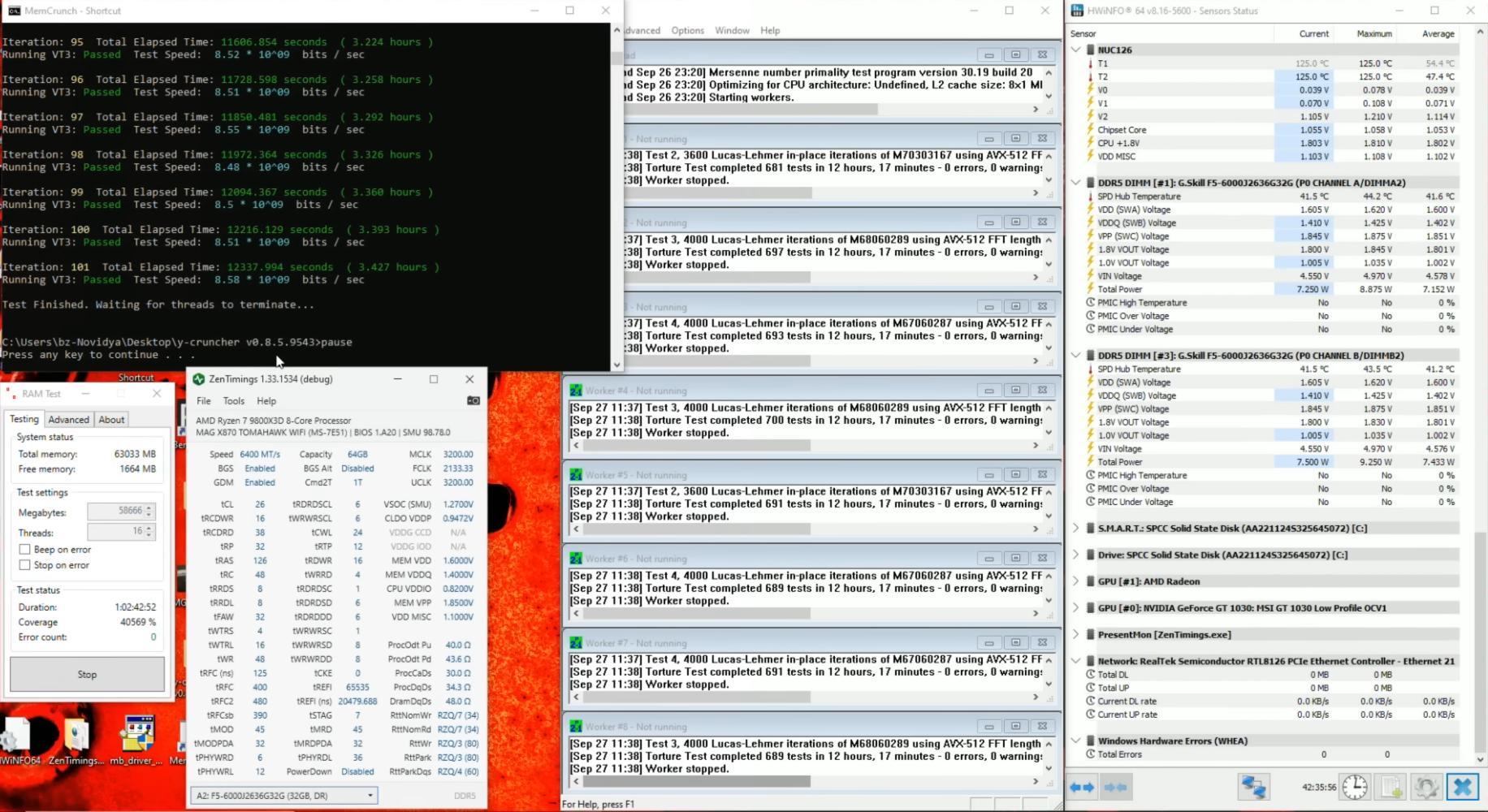Click the ZenTimings screenshot camera icon
This screenshot has width=1488, height=812.
point(473,400)
